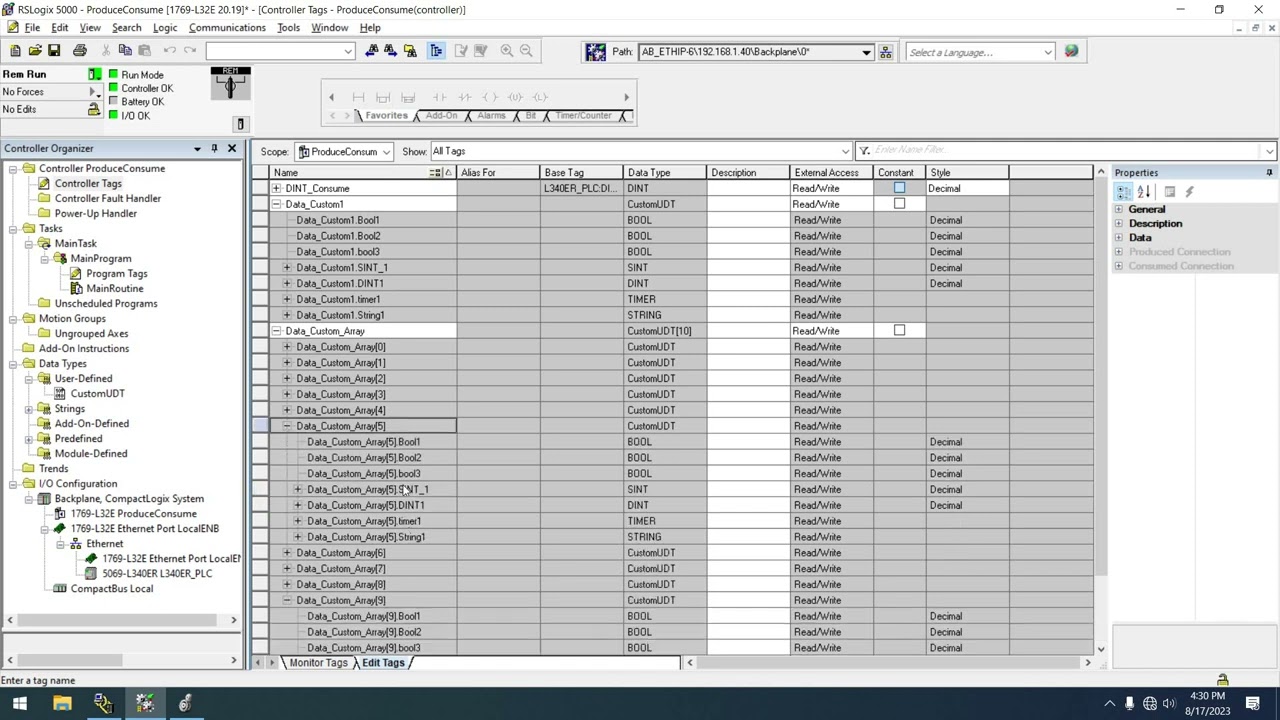Open the Select a Language dropdown
Screen dimensions: 1280x720
point(1047,52)
